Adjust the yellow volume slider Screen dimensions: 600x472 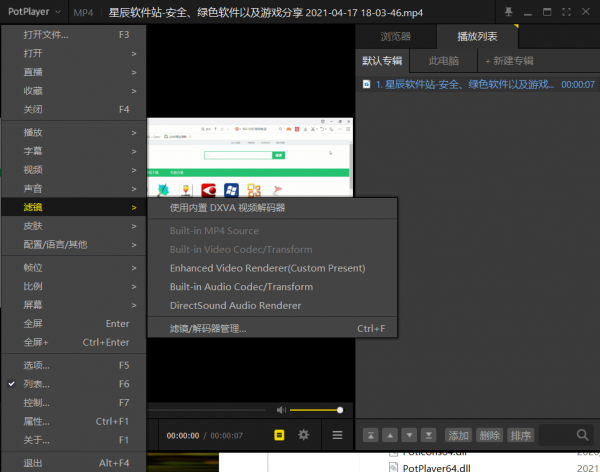pos(318,409)
